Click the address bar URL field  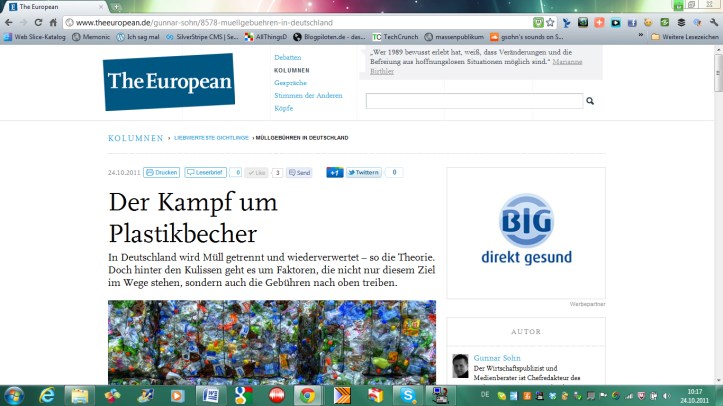coord(300,23)
